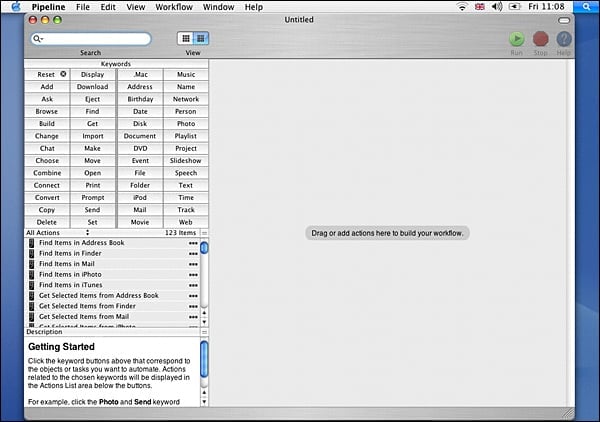
Task: Click the action icon beside Find Items in iPhoto
Action: 31,274
